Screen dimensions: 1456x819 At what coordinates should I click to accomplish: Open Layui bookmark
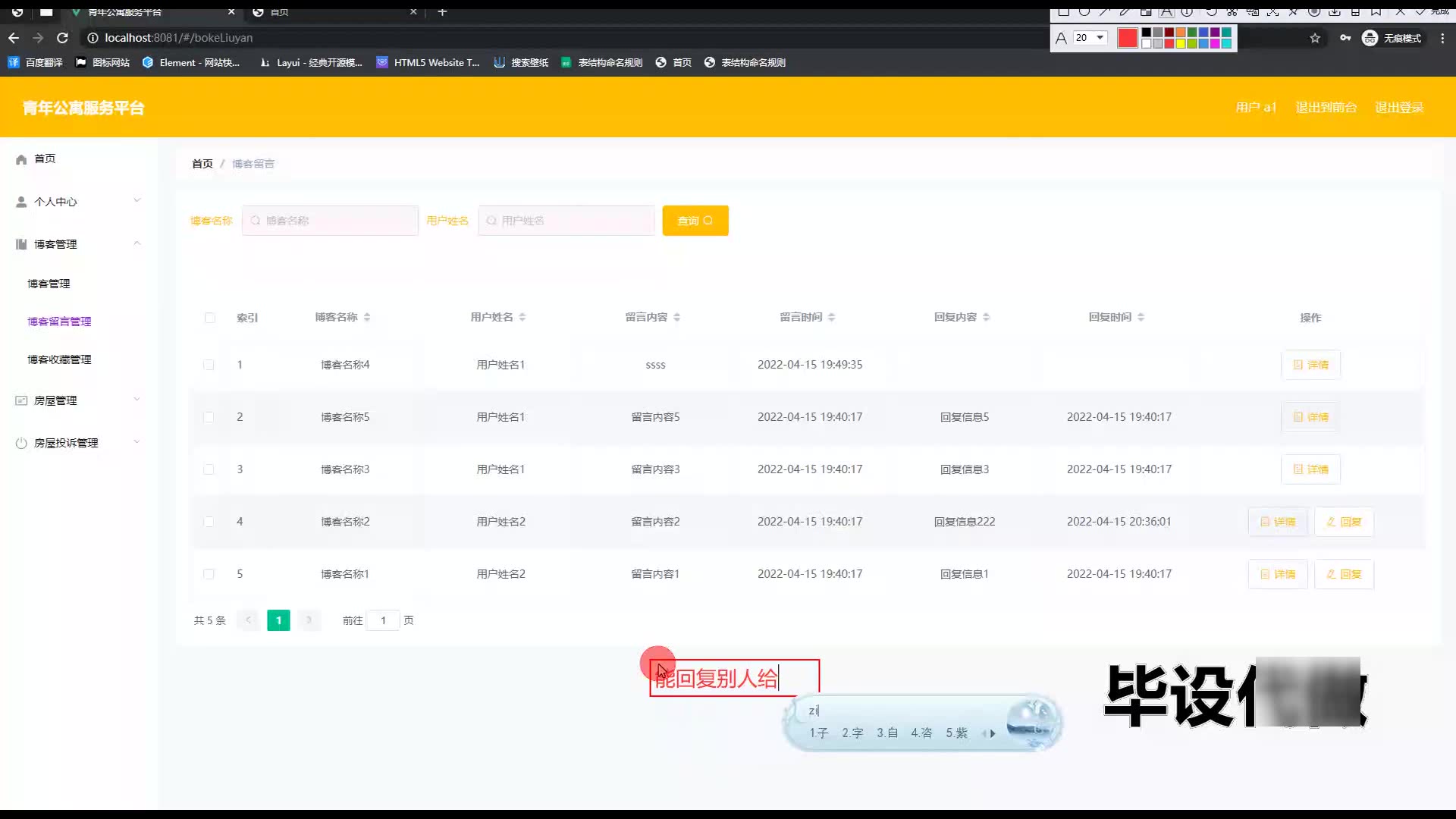[311, 62]
